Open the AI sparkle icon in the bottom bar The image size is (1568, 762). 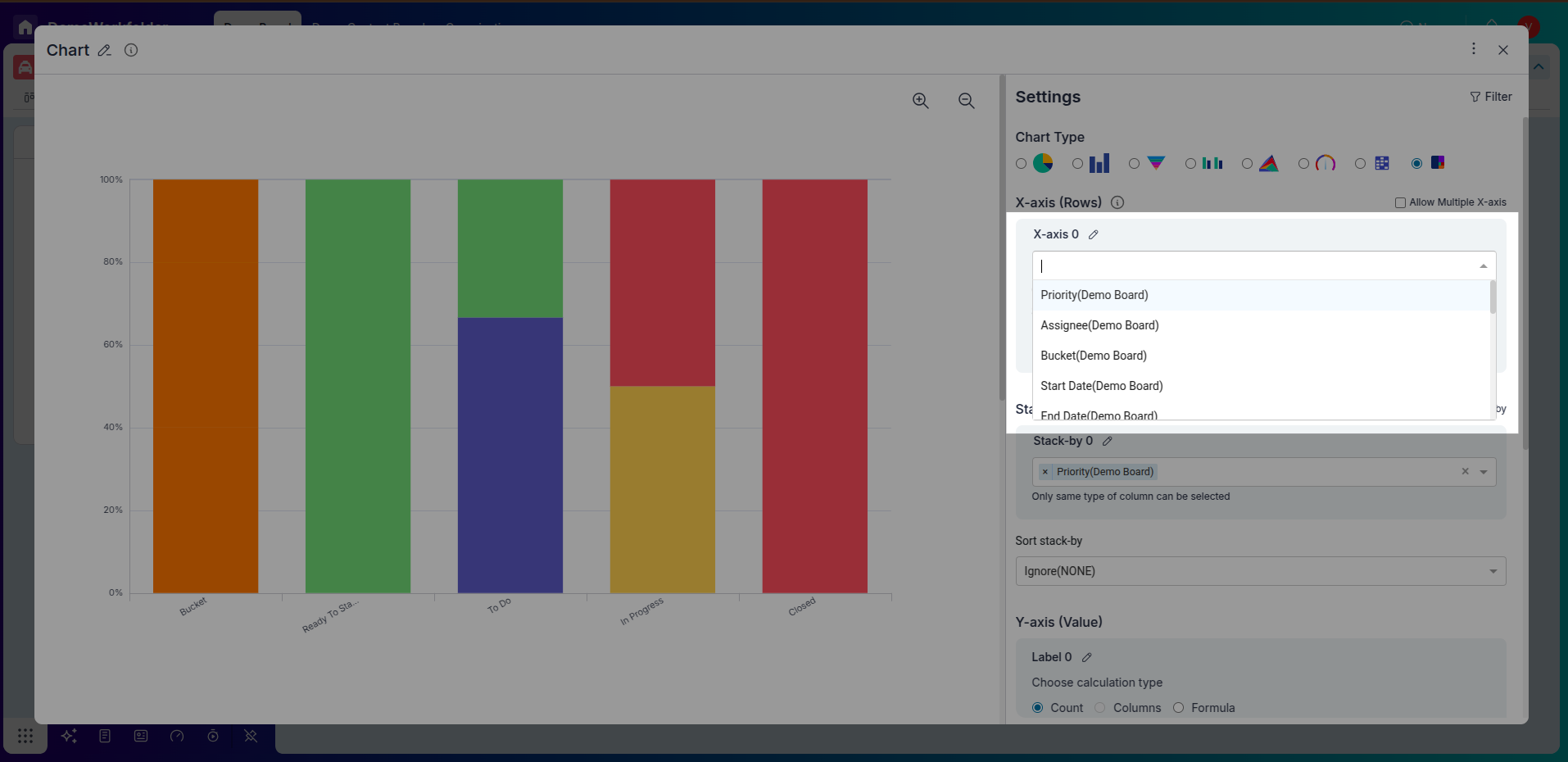69,736
